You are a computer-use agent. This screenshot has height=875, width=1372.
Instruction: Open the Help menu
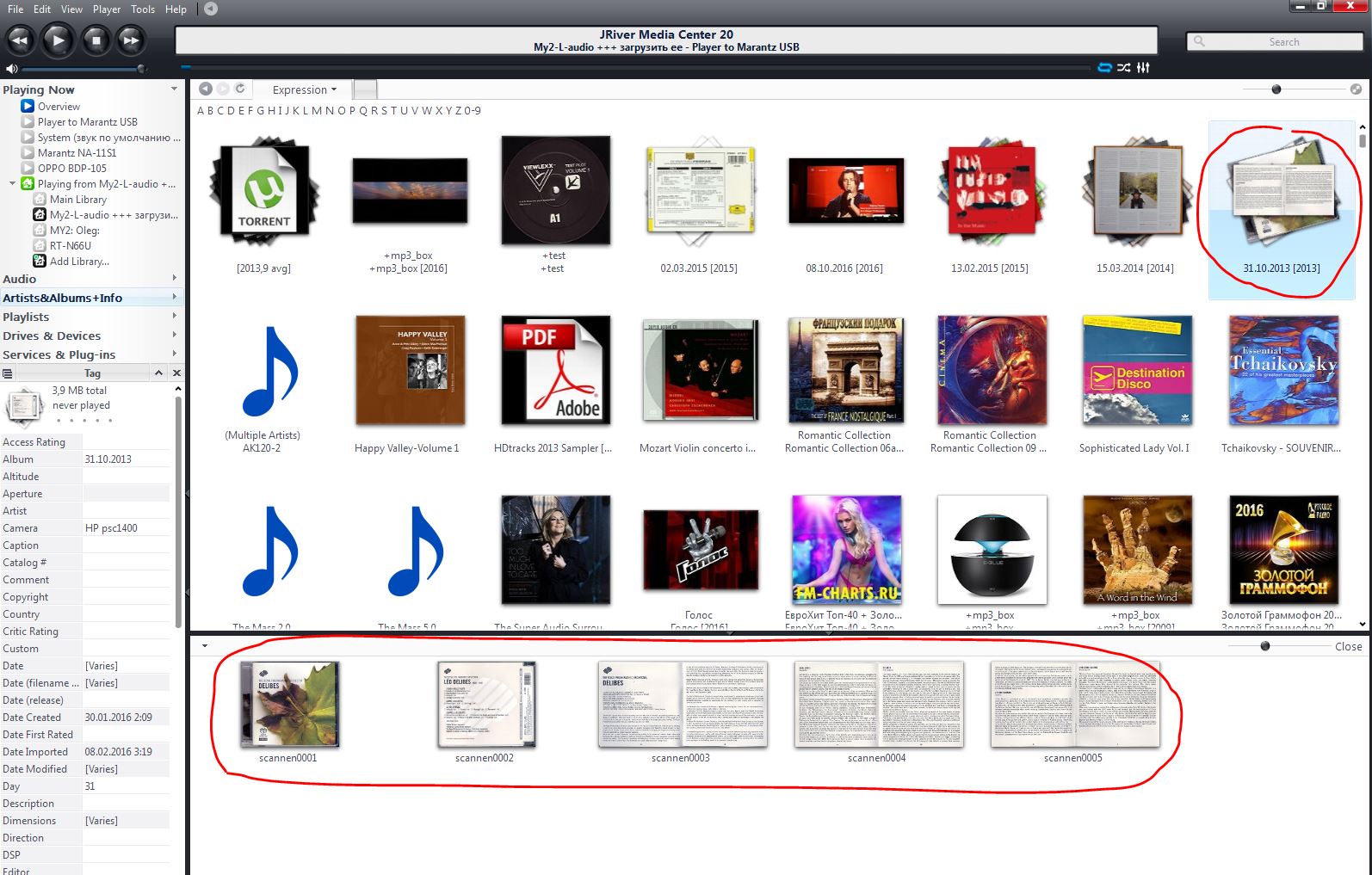[x=176, y=9]
